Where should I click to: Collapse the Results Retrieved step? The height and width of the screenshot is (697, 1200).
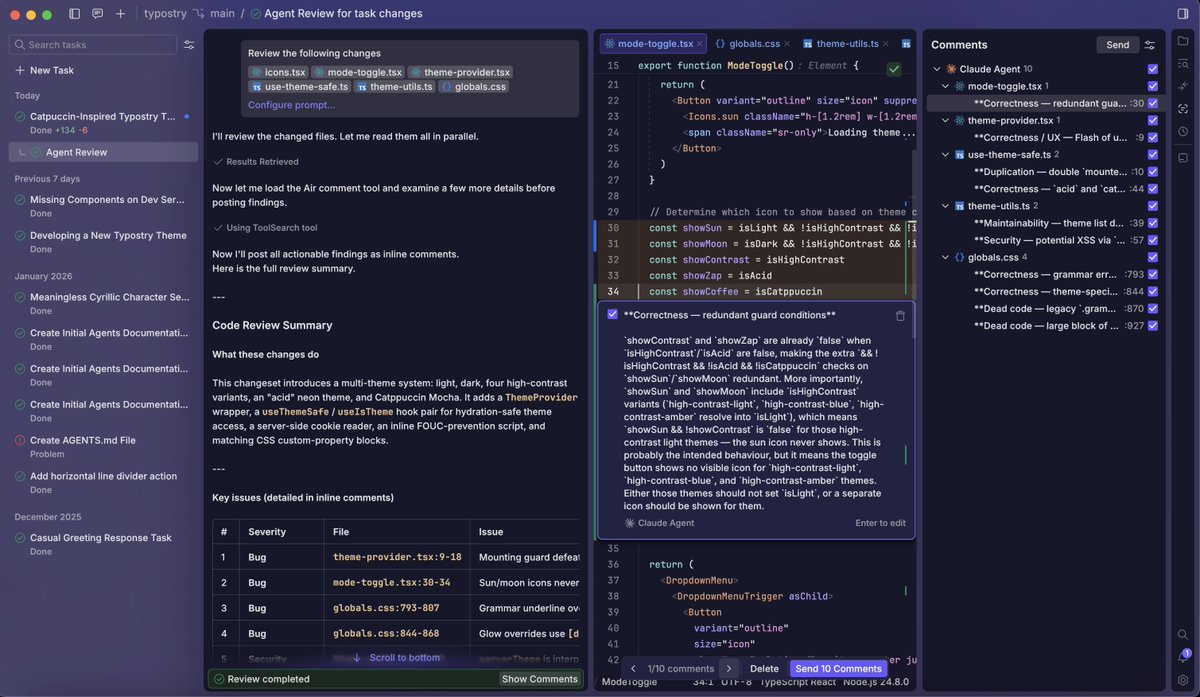click(255, 161)
